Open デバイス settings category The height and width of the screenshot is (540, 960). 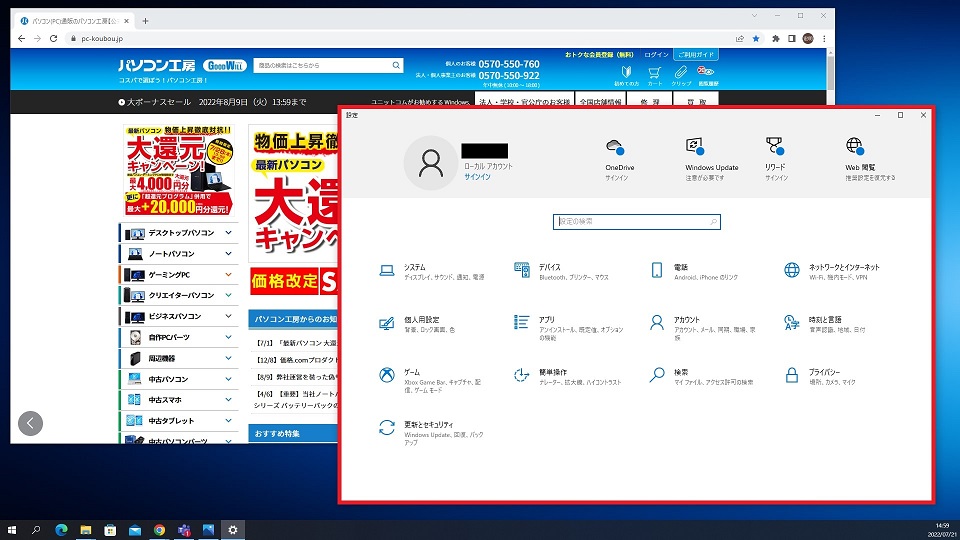coord(561,271)
